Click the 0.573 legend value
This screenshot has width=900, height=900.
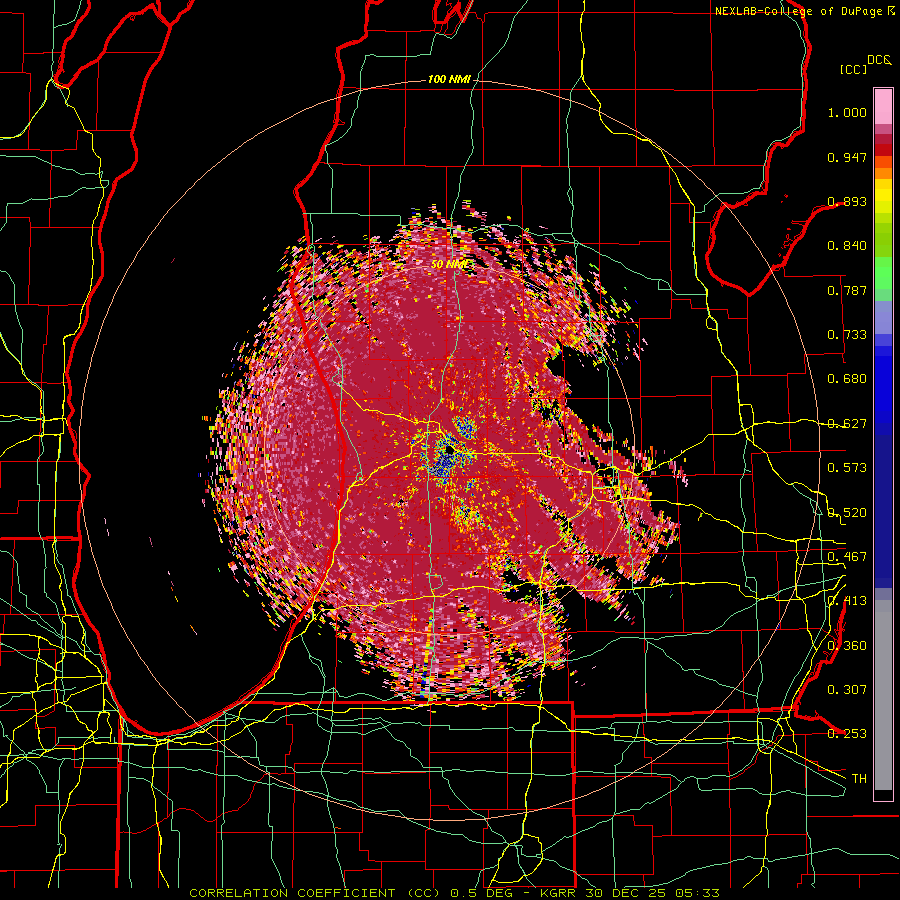click(847, 468)
